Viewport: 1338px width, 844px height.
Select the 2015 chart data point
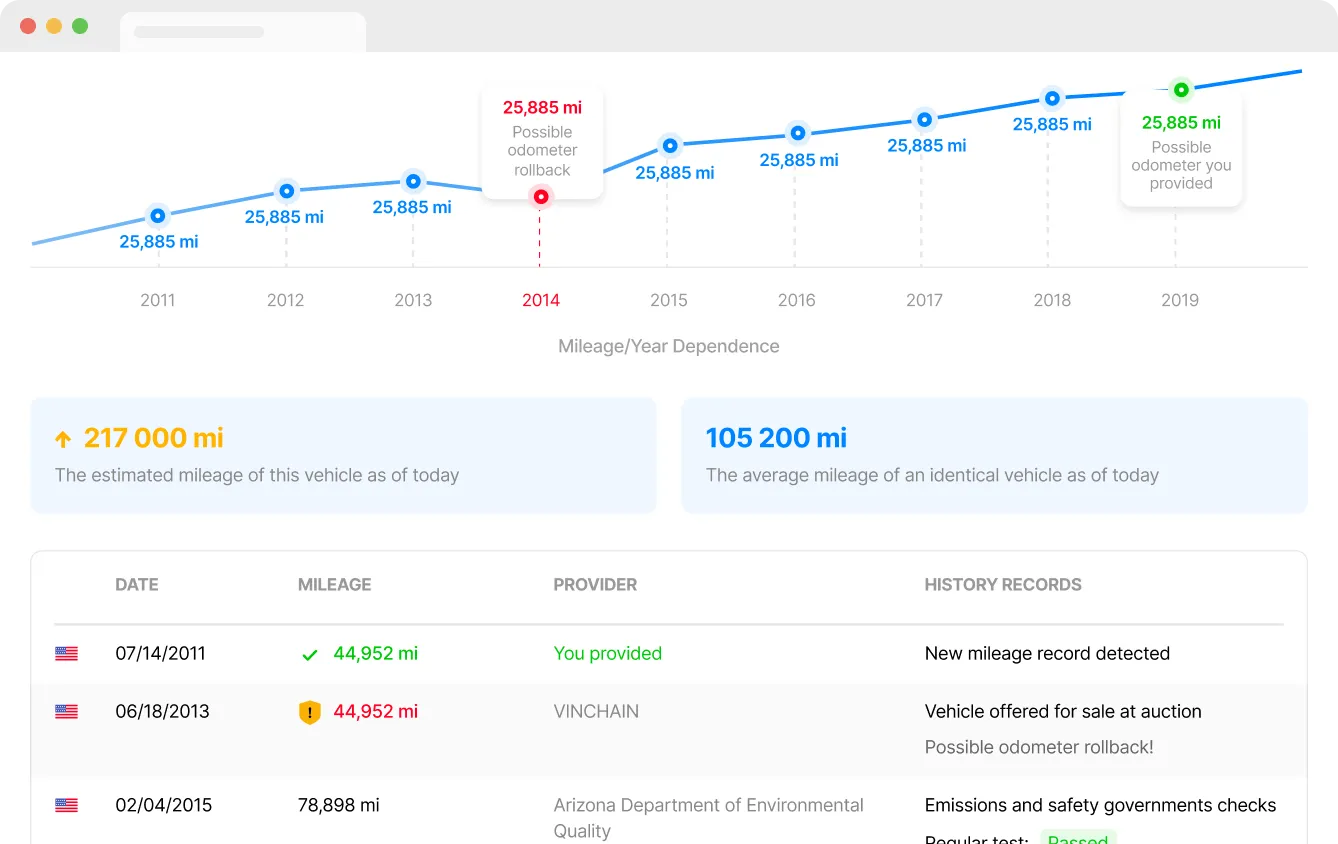tap(670, 146)
